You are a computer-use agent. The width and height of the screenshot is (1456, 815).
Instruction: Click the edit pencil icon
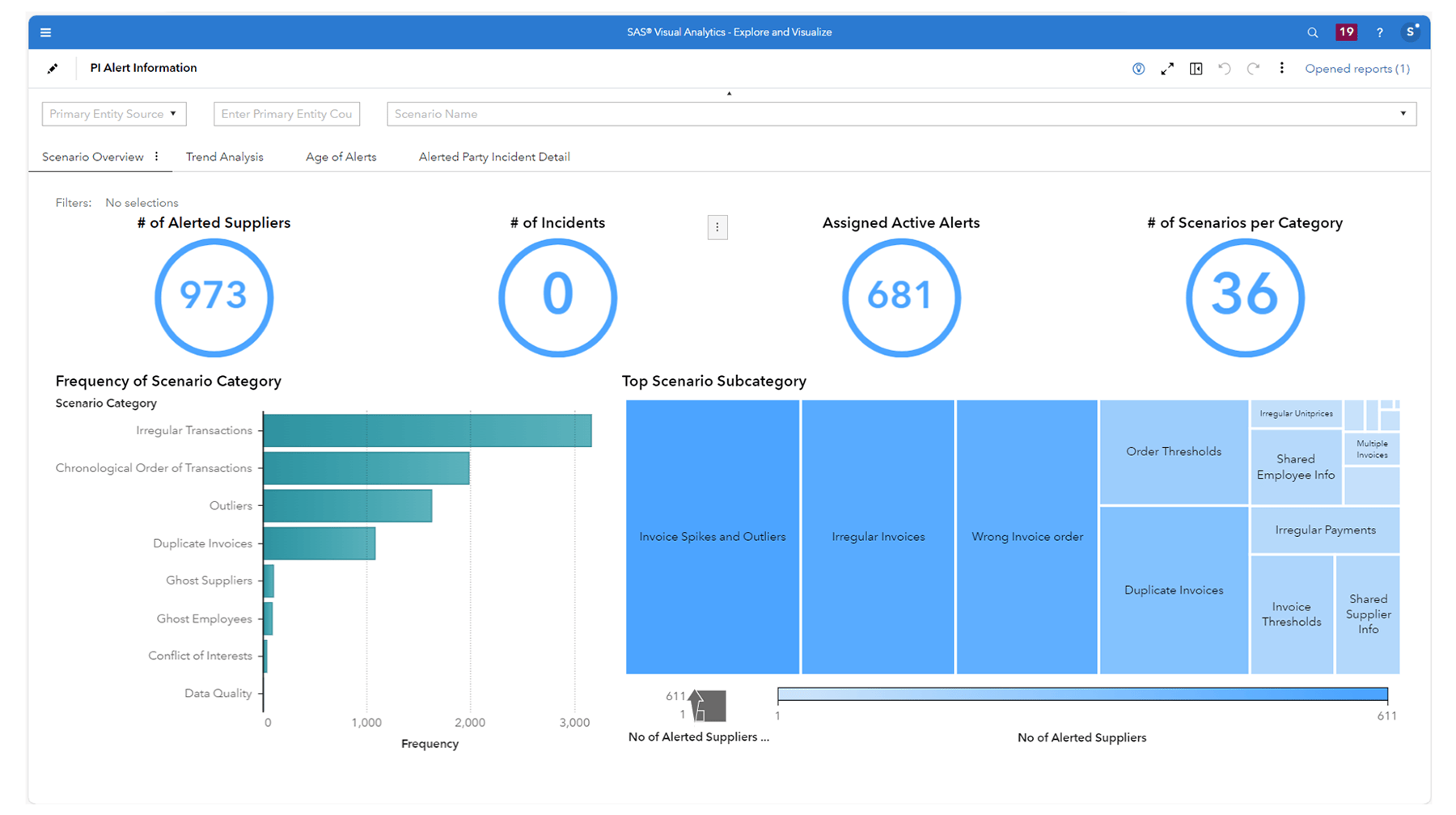pyautogui.click(x=53, y=69)
